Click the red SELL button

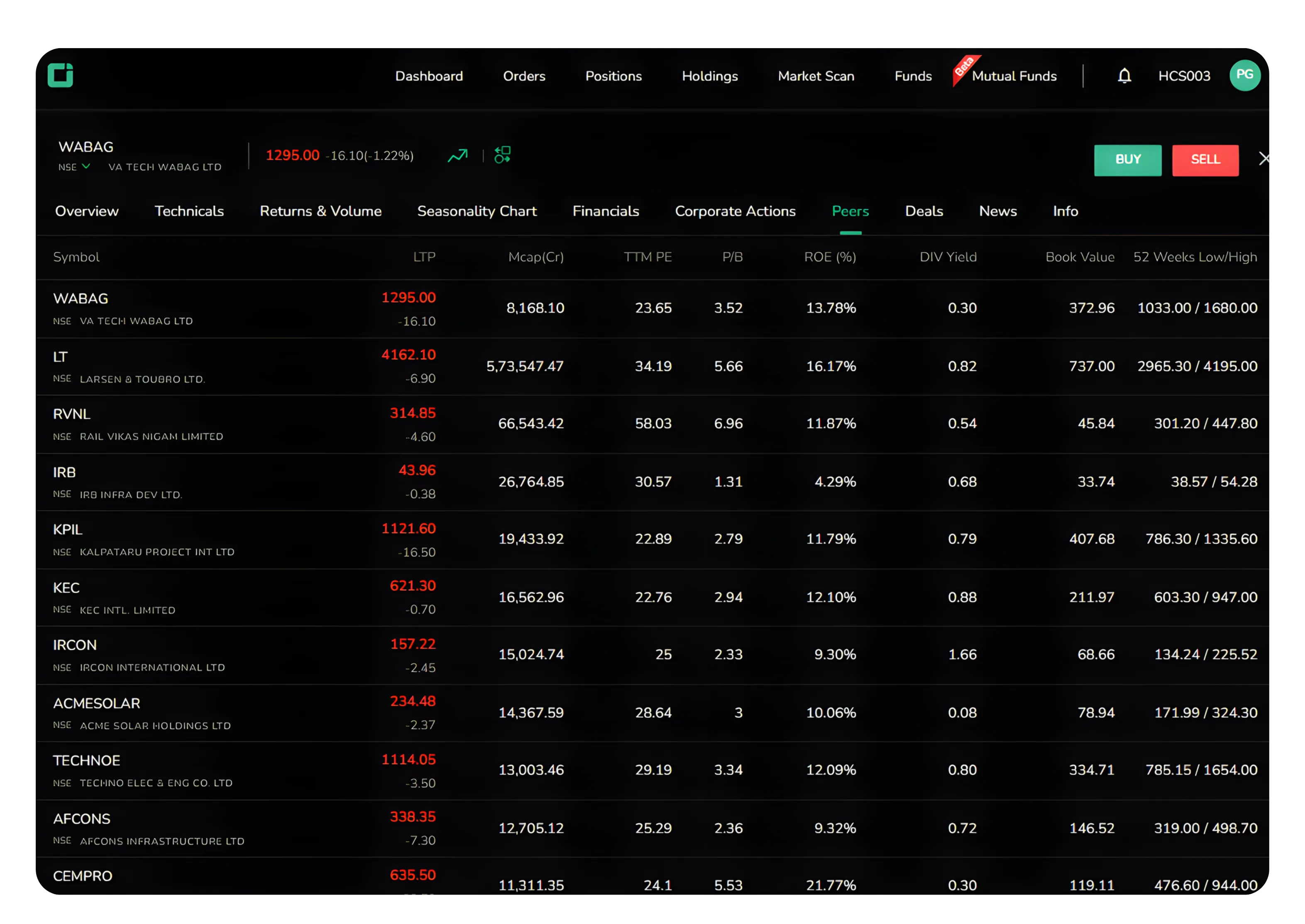[x=1205, y=160]
